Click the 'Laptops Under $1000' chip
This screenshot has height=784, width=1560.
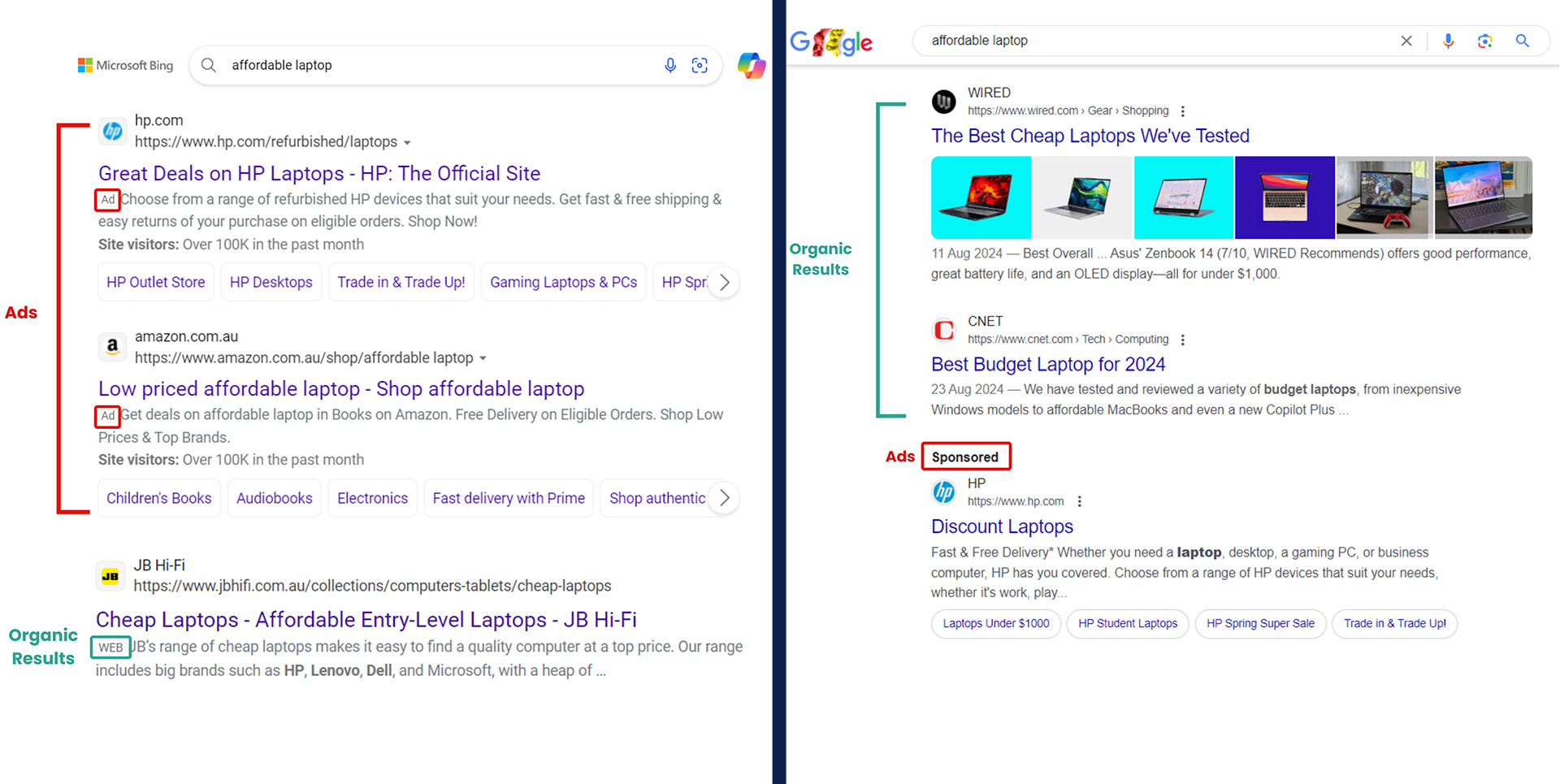coord(996,623)
